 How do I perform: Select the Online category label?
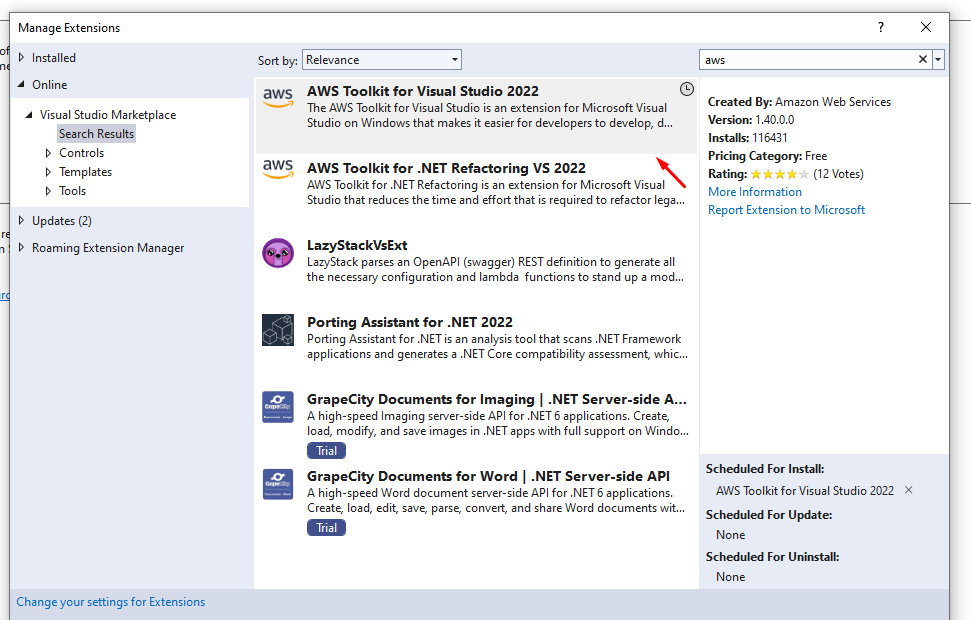50,85
